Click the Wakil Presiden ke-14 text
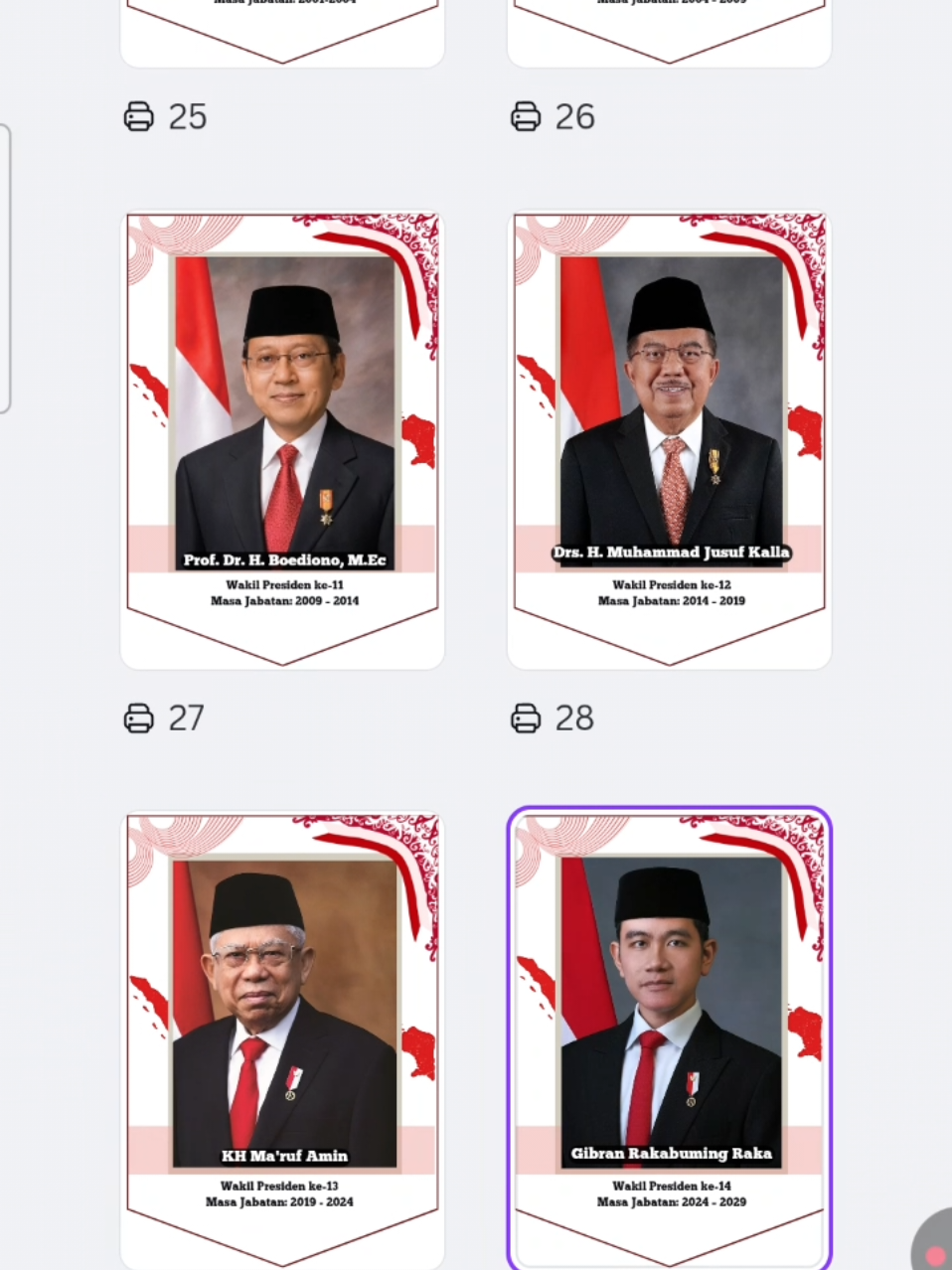952x1270 pixels. point(672,1186)
